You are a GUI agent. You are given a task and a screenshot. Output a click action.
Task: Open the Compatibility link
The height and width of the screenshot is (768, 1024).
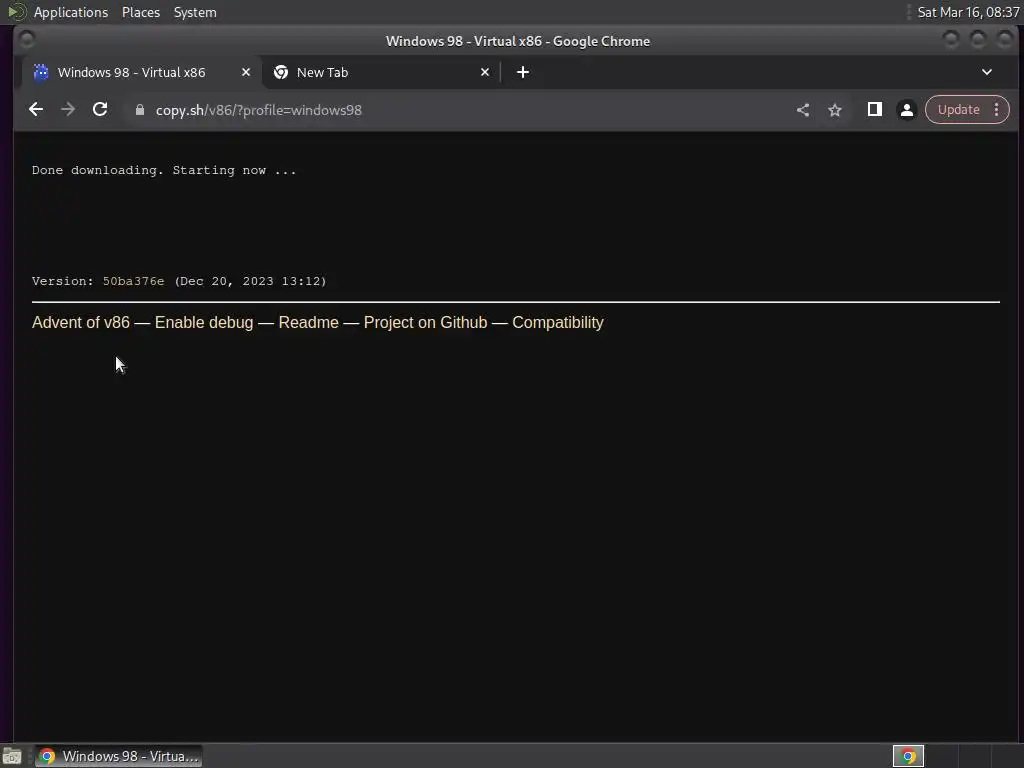[x=558, y=323]
